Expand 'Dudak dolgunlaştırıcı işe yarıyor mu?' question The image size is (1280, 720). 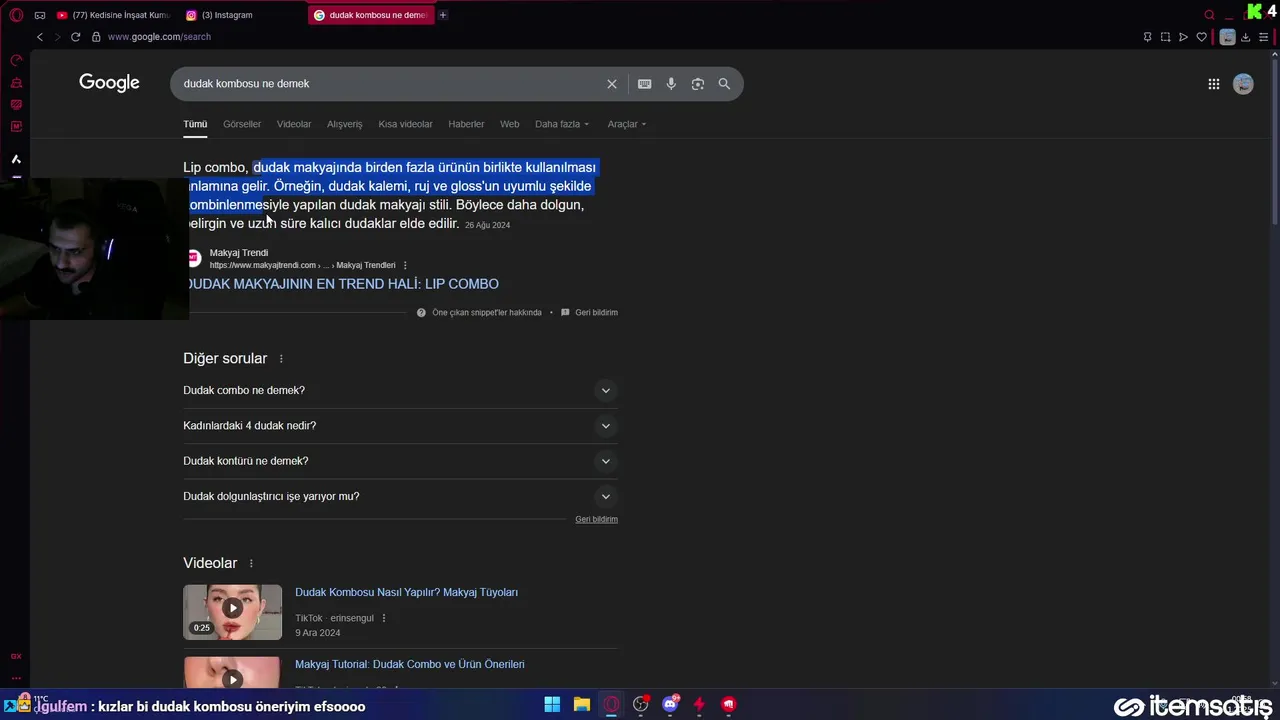tap(400, 496)
